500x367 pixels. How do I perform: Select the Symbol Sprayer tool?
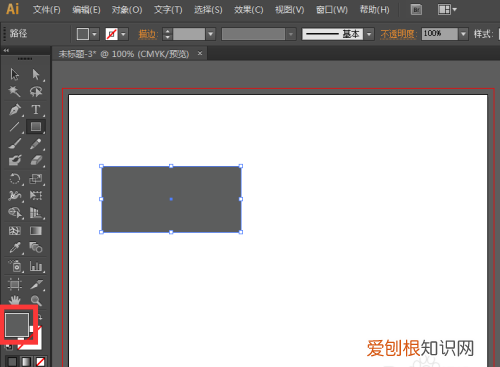[x=15, y=266]
